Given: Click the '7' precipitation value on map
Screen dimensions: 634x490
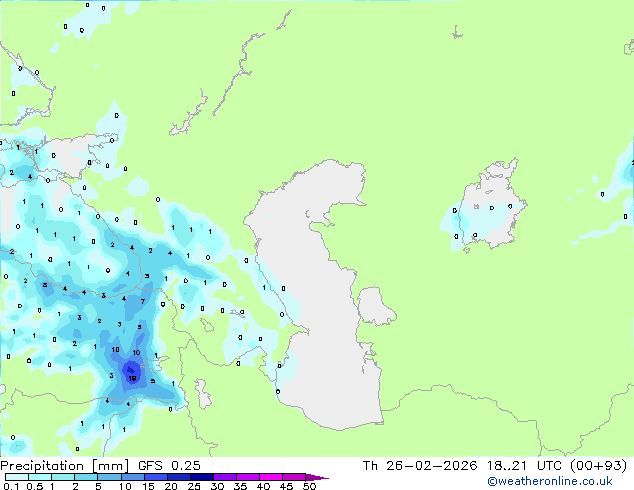Looking at the screenshot, I should tap(143, 302).
